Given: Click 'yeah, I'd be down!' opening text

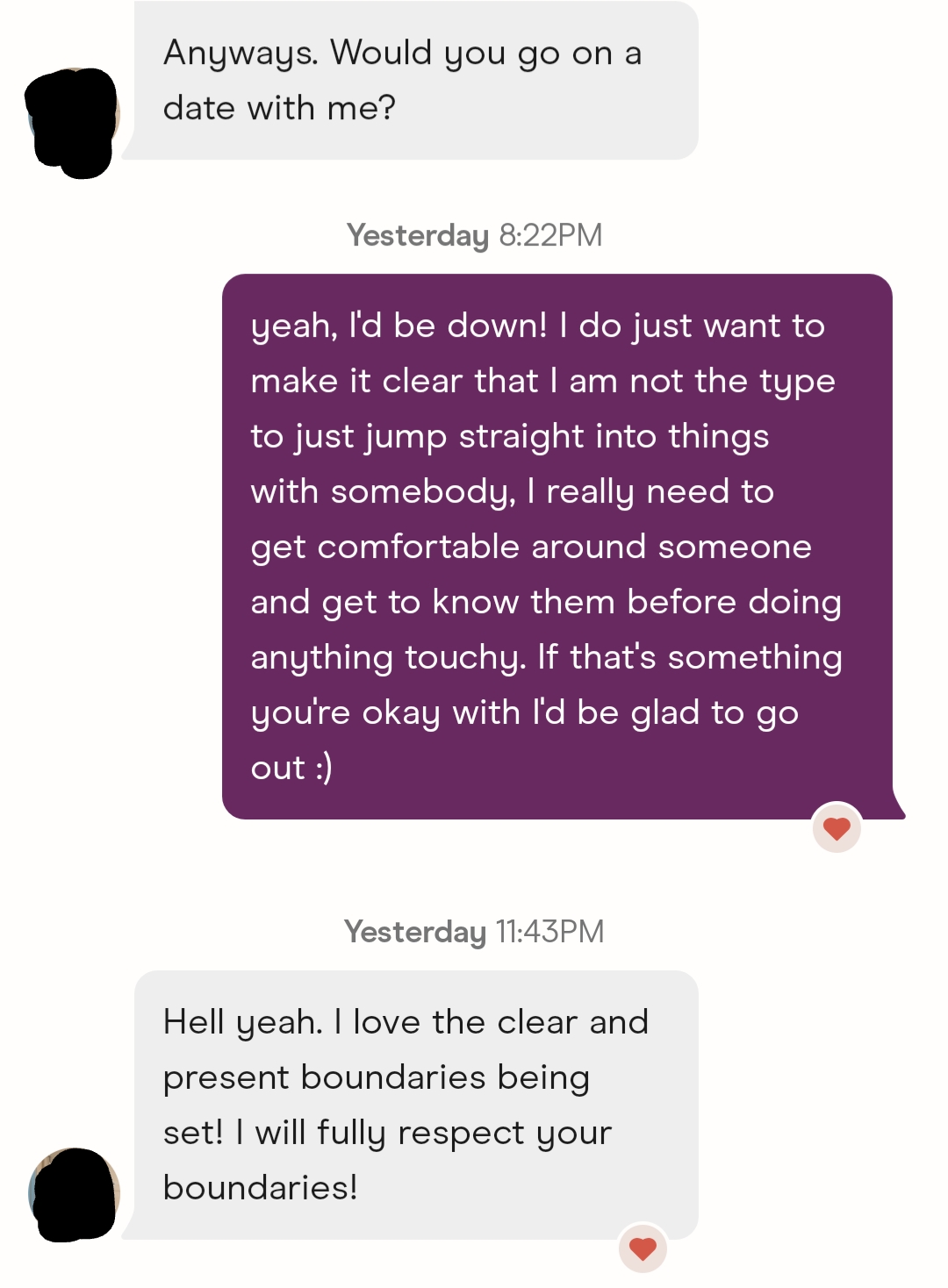Looking at the screenshot, I should pos(399,326).
